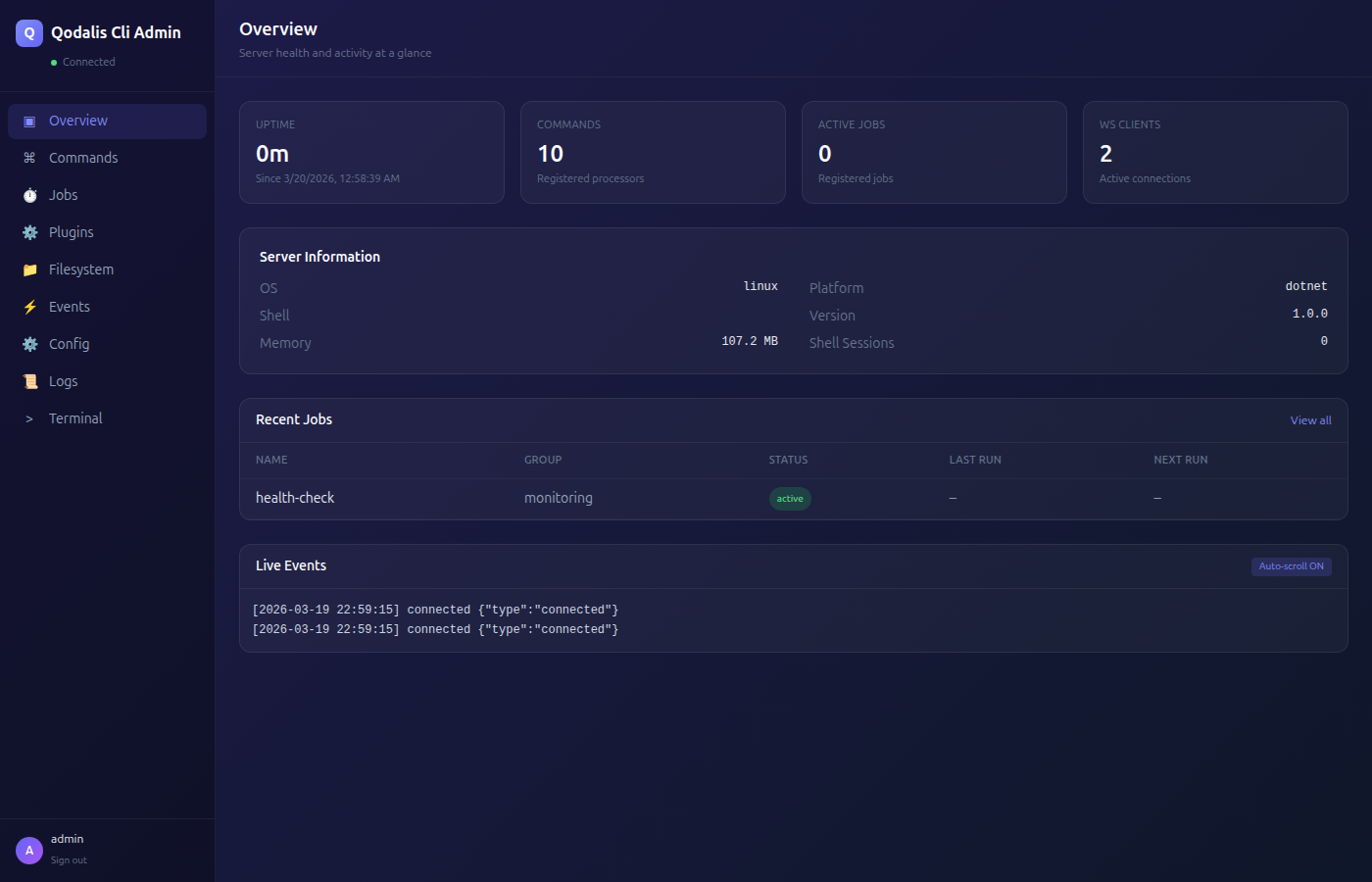The width and height of the screenshot is (1372, 882).
Task: Click the Sign out link
Action: pos(69,860)
